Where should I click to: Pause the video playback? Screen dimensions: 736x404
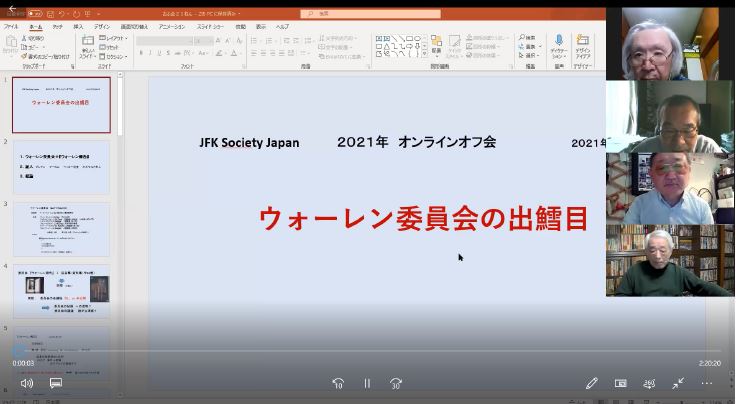tap(367, 383)
